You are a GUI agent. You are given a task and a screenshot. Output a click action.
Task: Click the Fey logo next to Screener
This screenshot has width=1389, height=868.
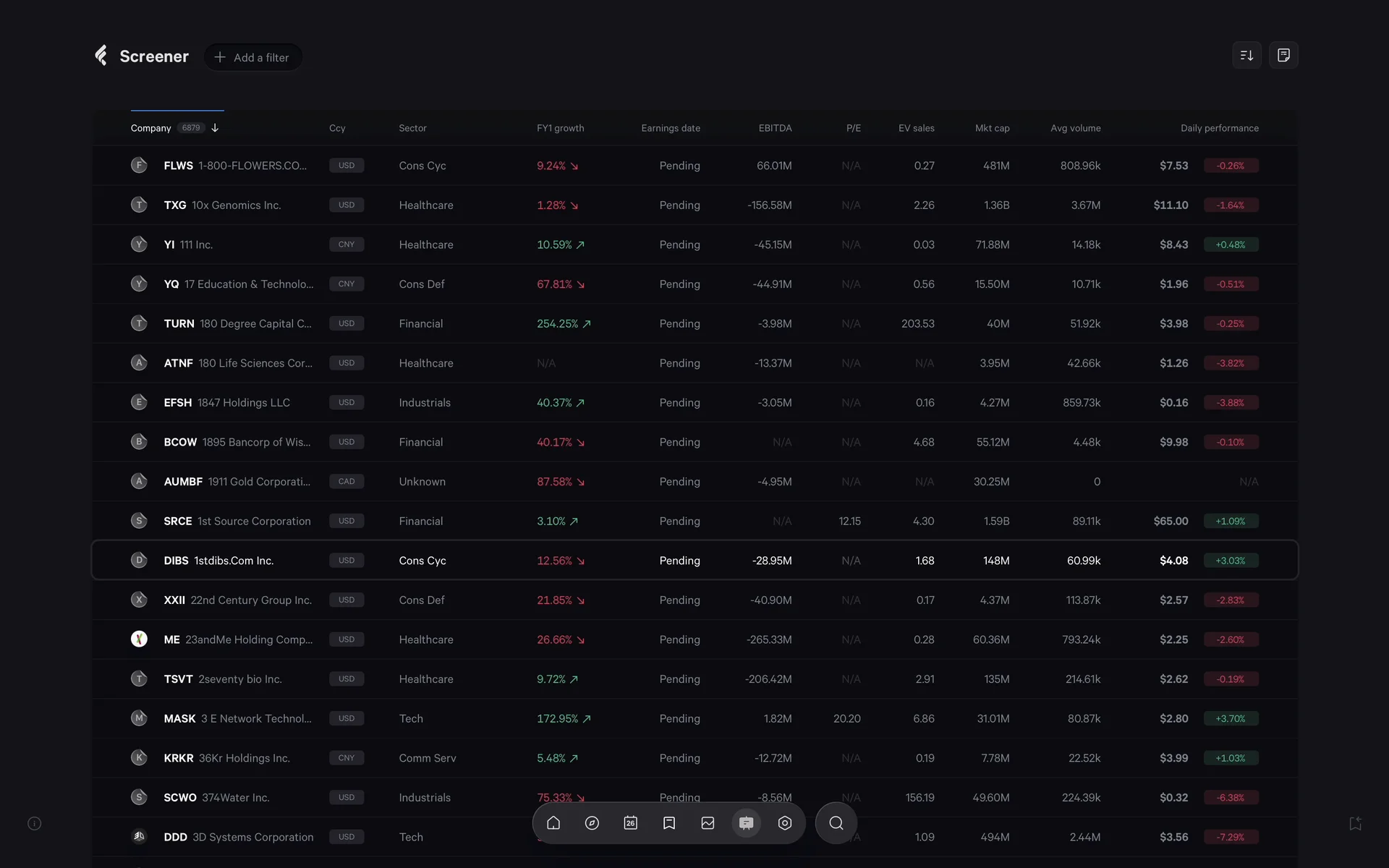pyautogui.click(x=101, y=56)
